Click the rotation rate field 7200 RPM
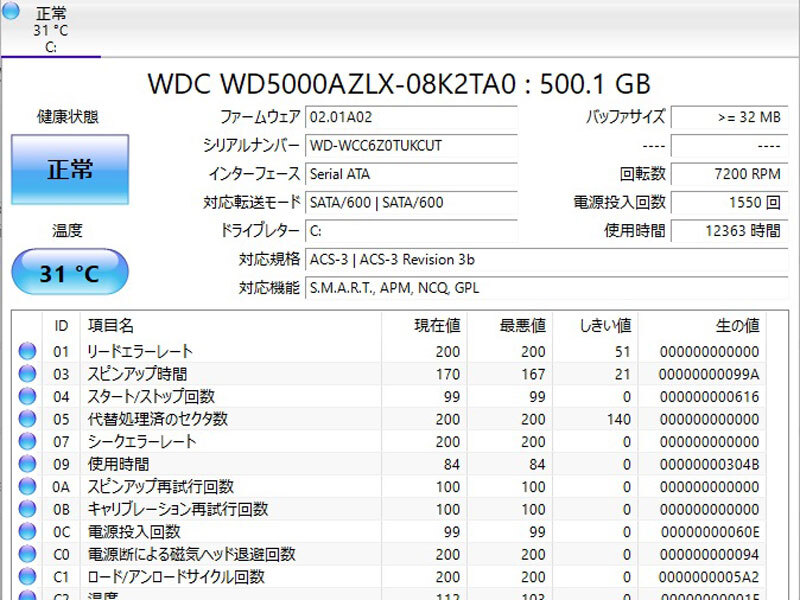The width and height of the screenshot is (800, 600). coord(730,174)
